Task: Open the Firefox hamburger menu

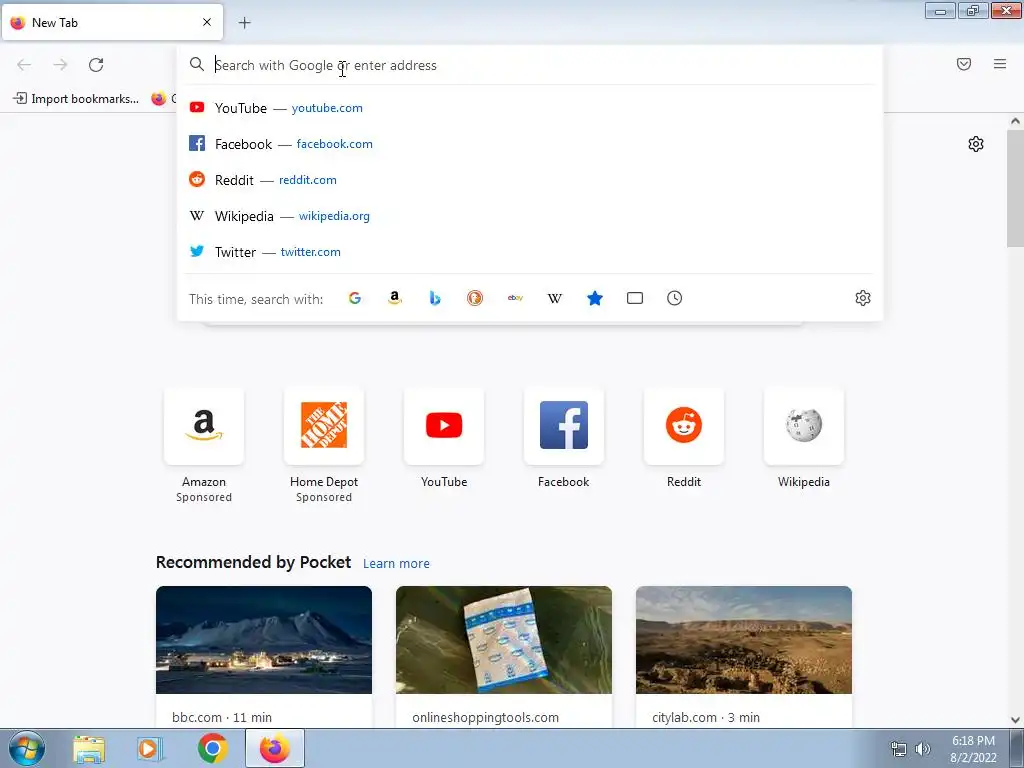Action: (x=1000, y=64)
